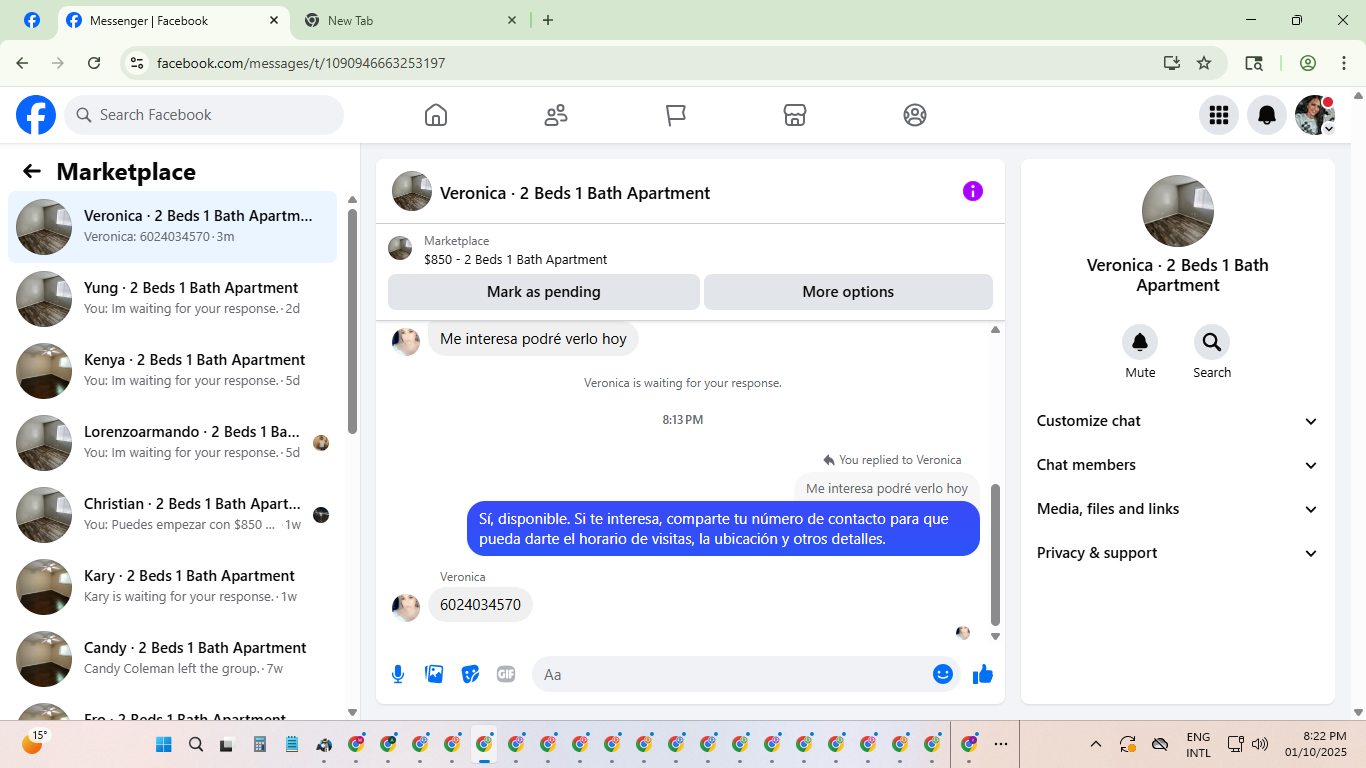Click the microphone voice clip icon
Screen dimensions: 1366x768
tap(398, 674)
